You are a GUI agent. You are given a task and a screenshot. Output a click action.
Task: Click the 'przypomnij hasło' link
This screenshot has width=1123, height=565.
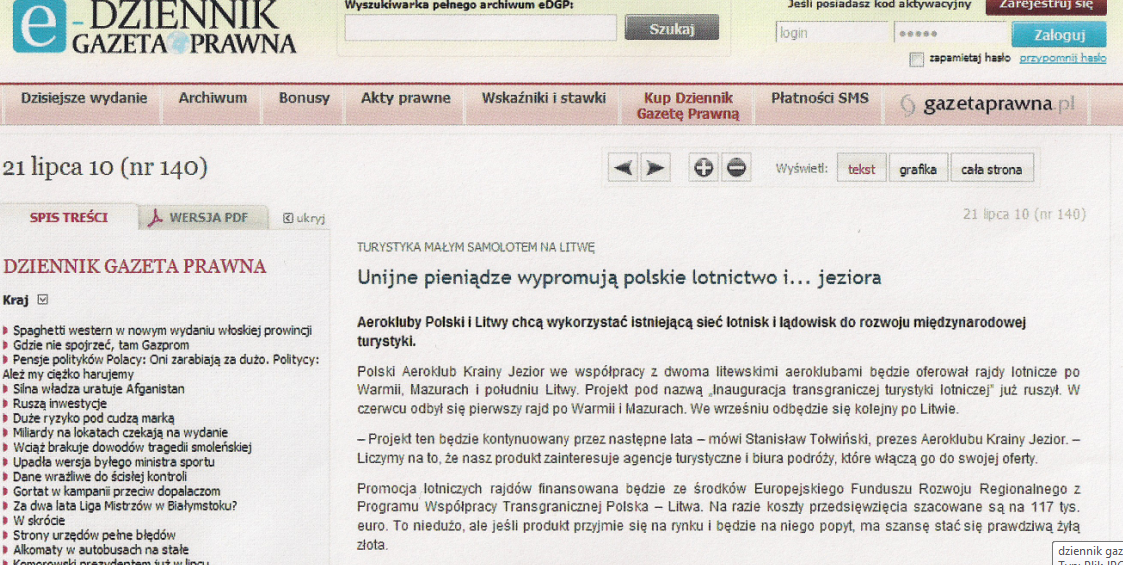1062,59
